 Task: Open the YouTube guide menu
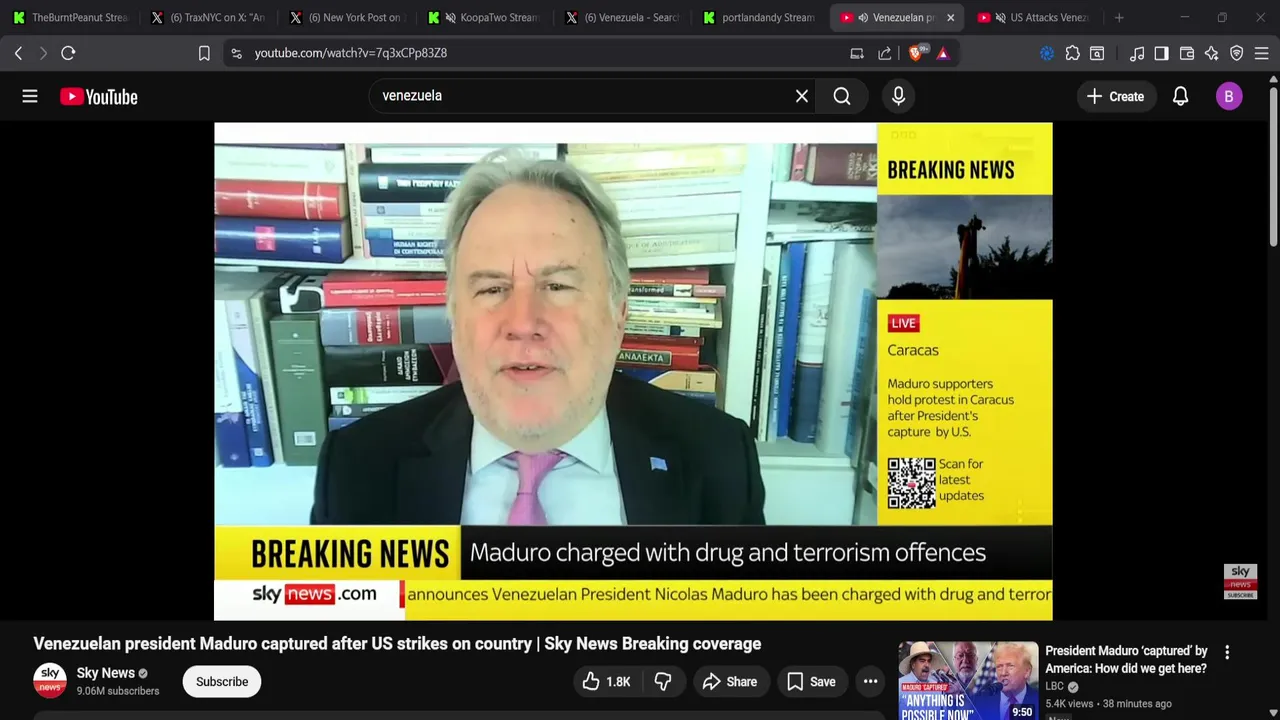click(x=30, y=96)
